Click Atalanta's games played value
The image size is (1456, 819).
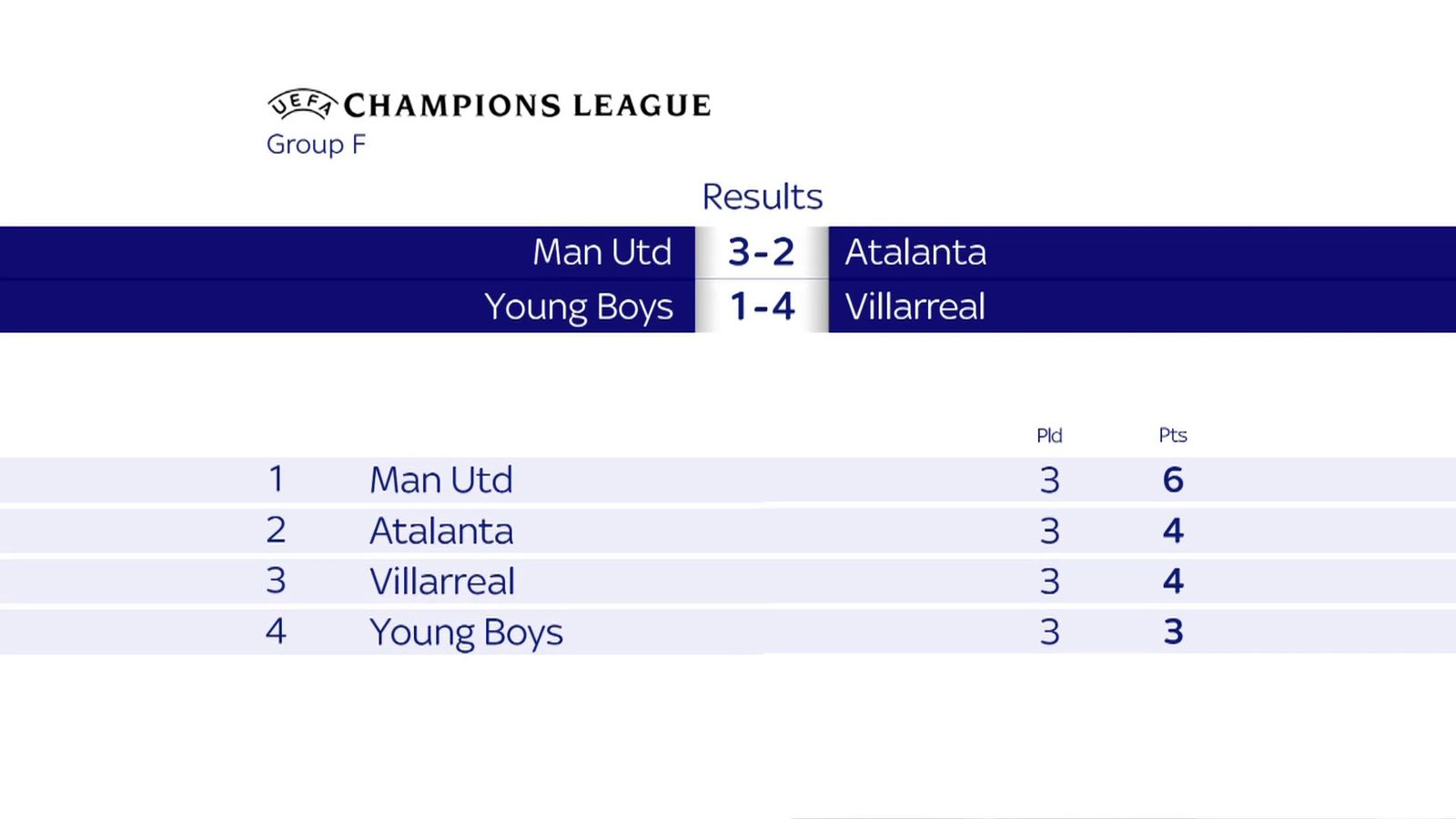[x=1049, y=531]
